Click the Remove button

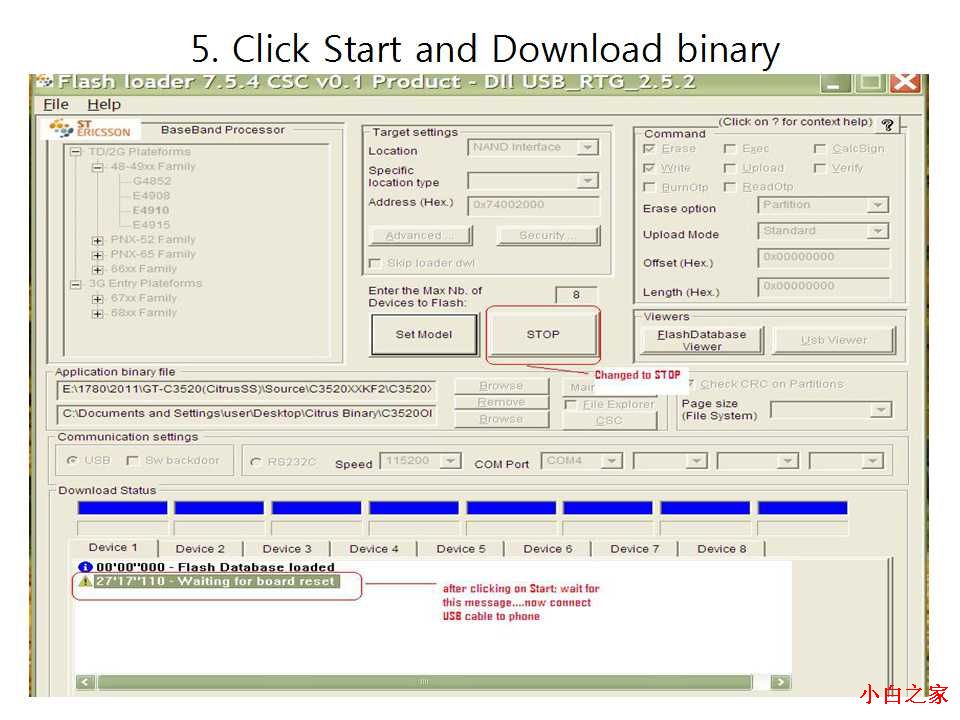pos(501,402)
